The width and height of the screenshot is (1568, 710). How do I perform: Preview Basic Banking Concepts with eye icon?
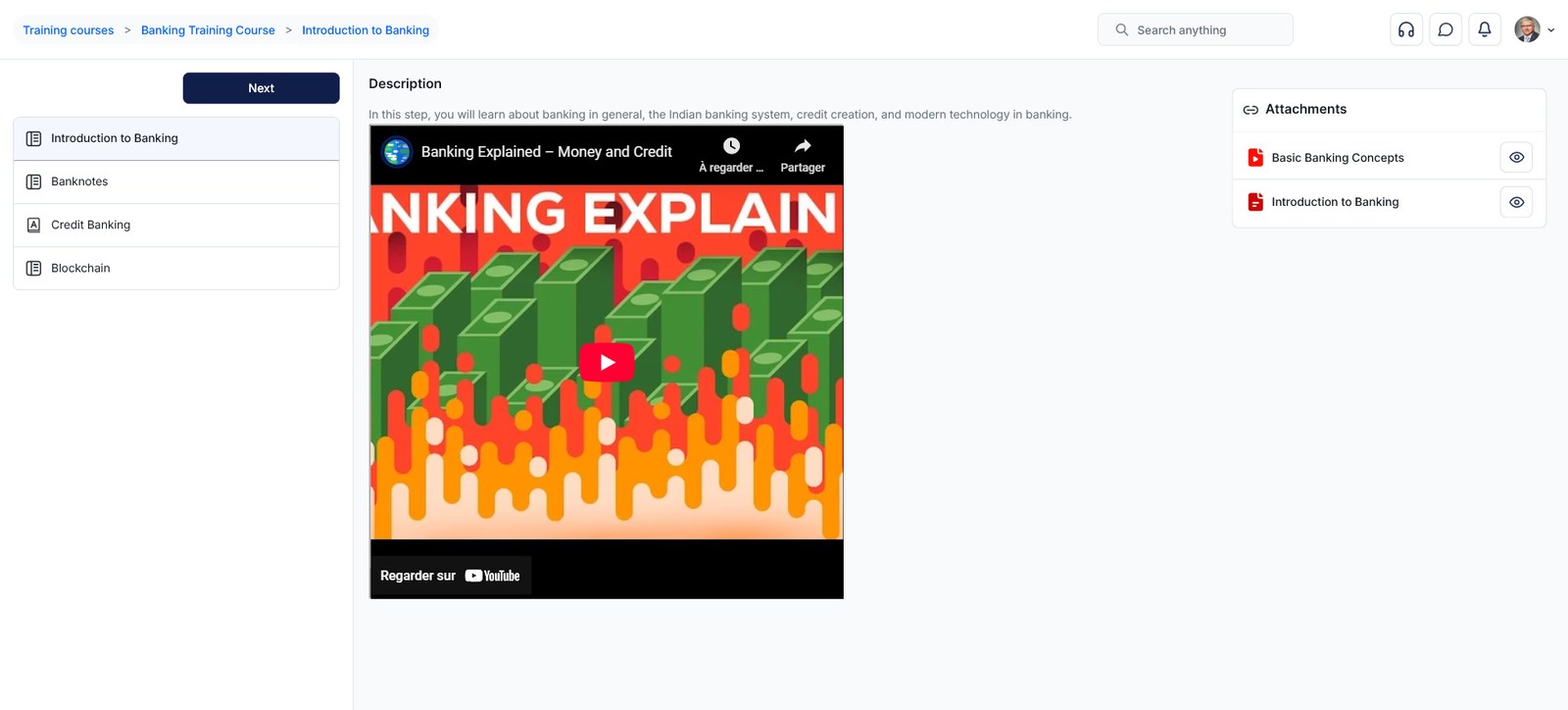1516,157
